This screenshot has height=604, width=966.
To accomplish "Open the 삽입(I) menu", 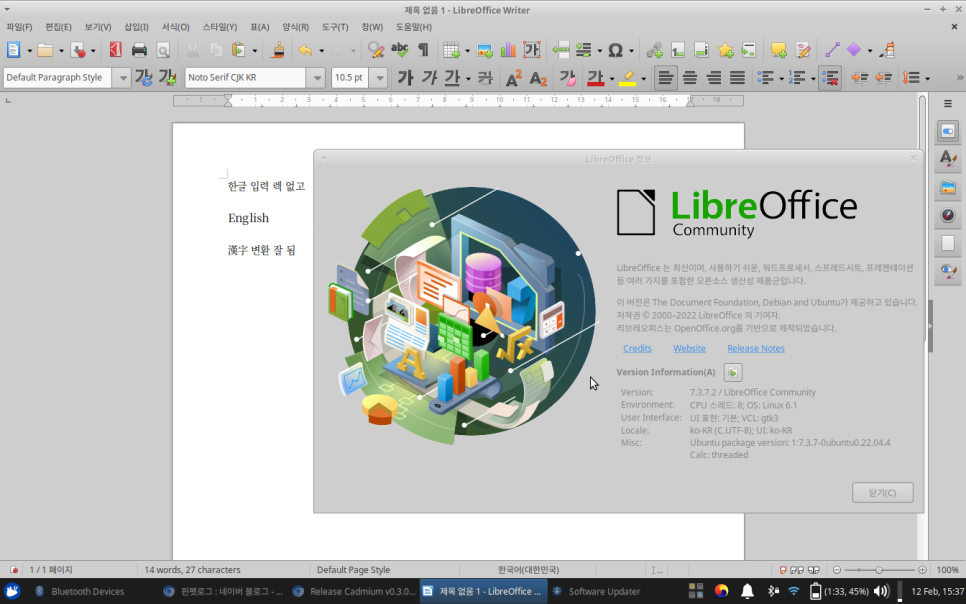I will click(x=136, y=27).
